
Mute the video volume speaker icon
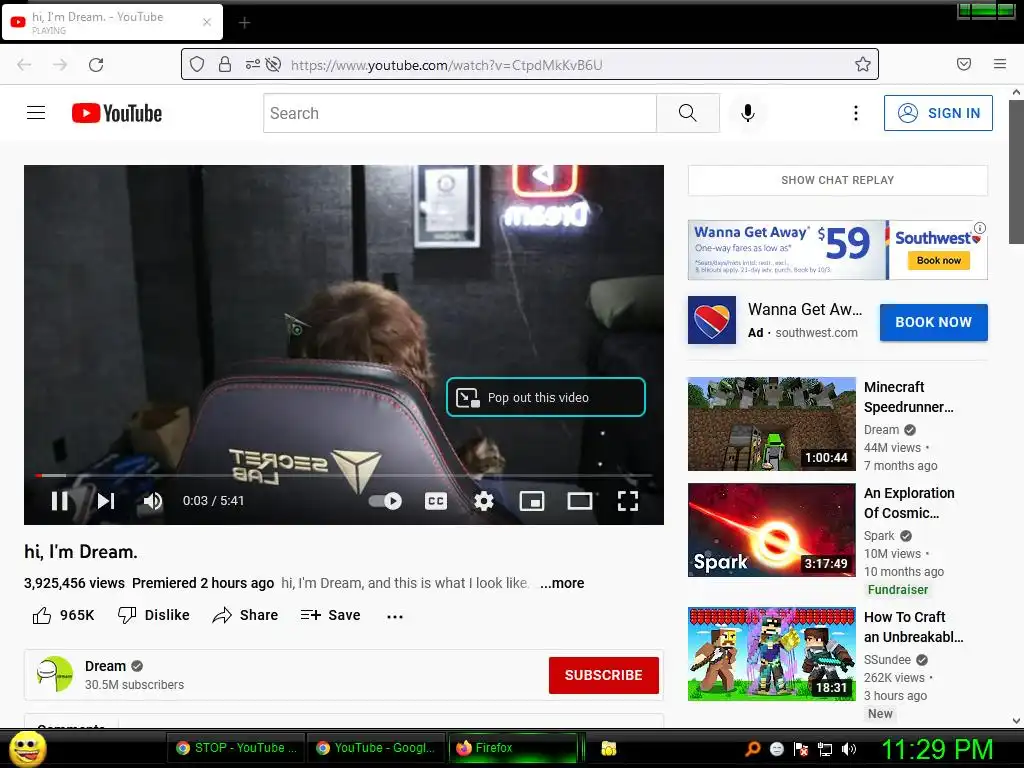click(153, 501)
